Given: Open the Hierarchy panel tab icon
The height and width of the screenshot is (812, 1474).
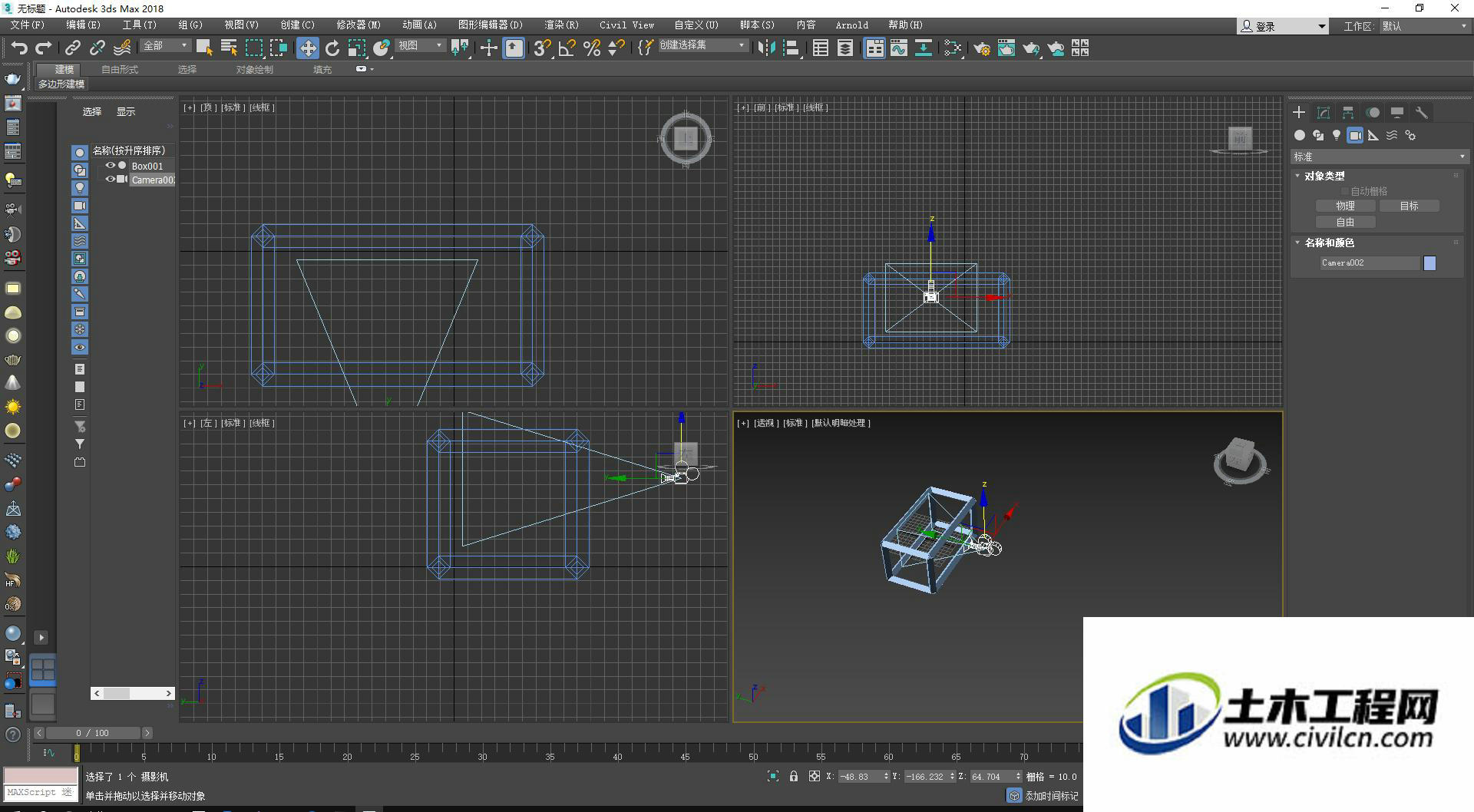Looking at the screenshot, I should coord(1348,112).
